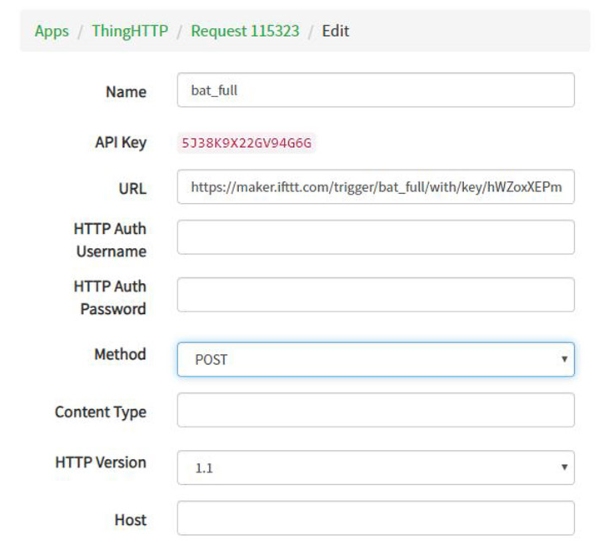Open the Request 115323 breadcrumb link

(244, 31)
